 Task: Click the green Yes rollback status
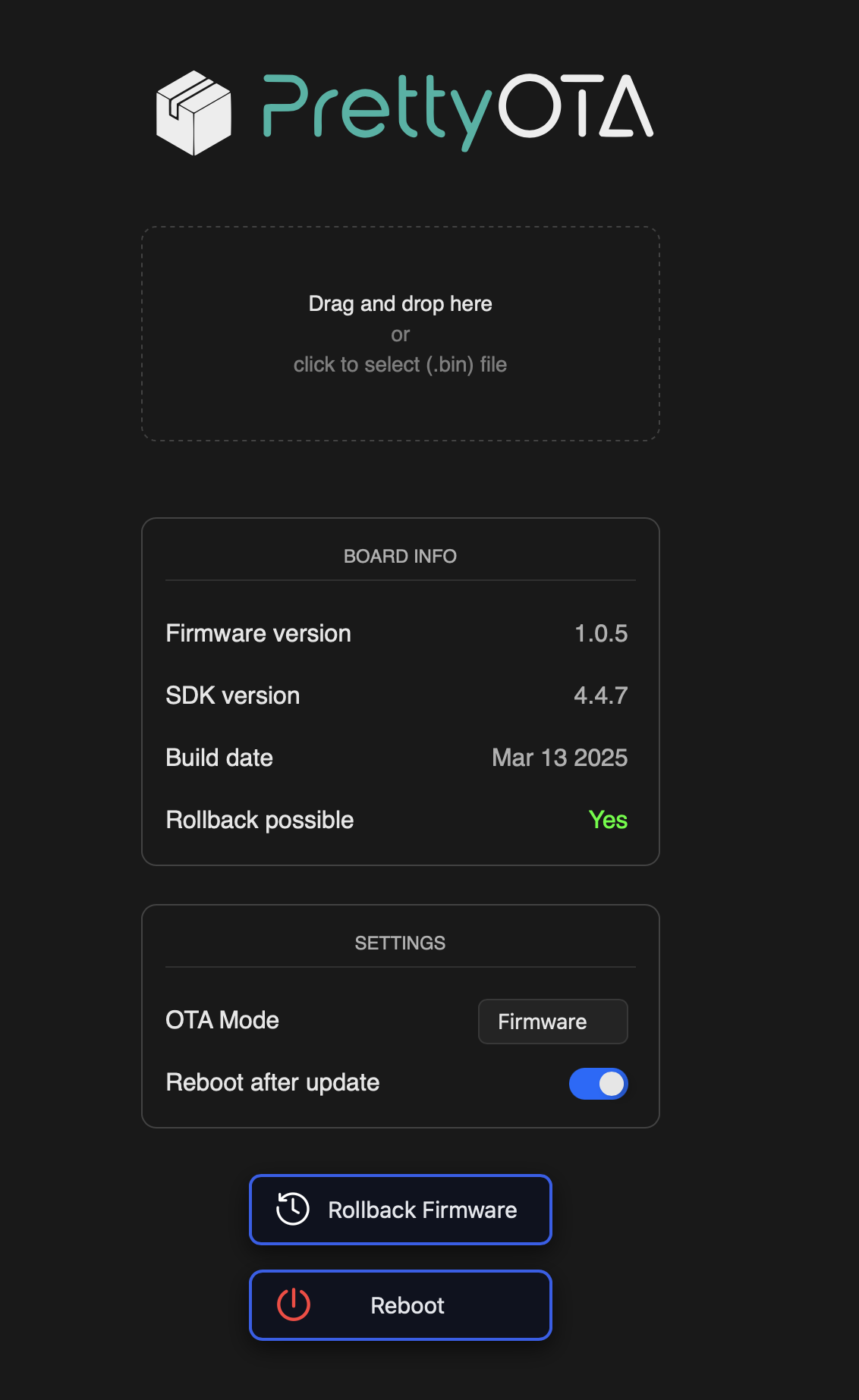pyautogui.click(x=608, y=820)
